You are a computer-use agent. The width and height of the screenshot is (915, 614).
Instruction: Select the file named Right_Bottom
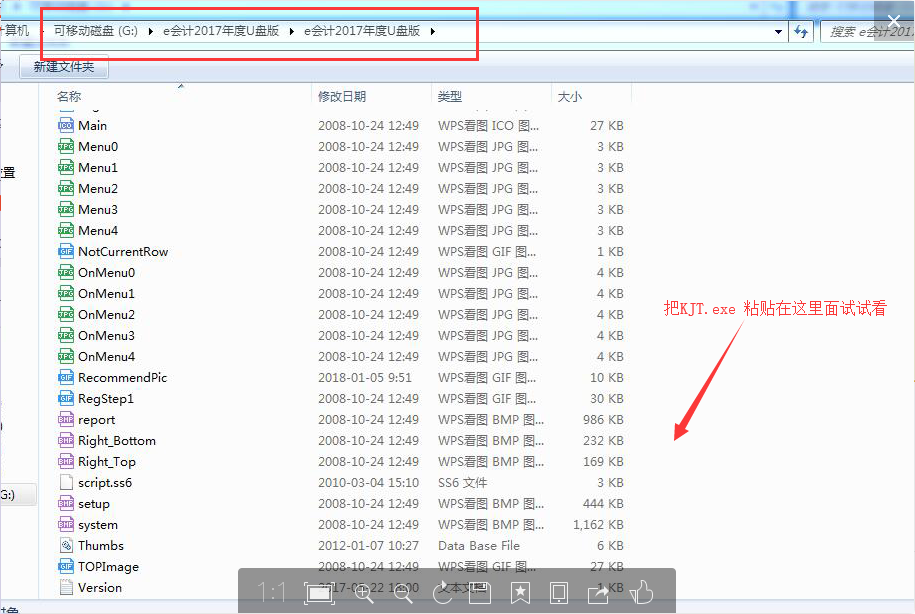[x=117, y=441]
